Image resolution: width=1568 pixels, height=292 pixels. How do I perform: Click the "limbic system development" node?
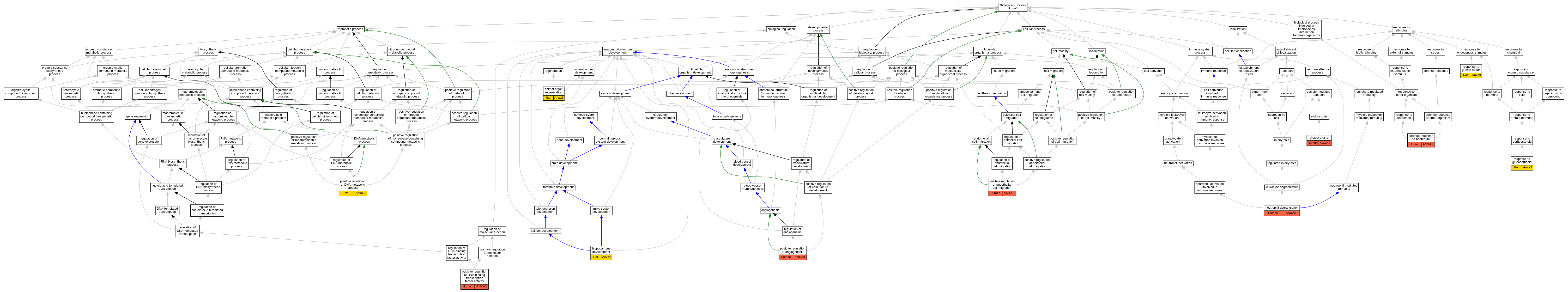coord(601,211)
